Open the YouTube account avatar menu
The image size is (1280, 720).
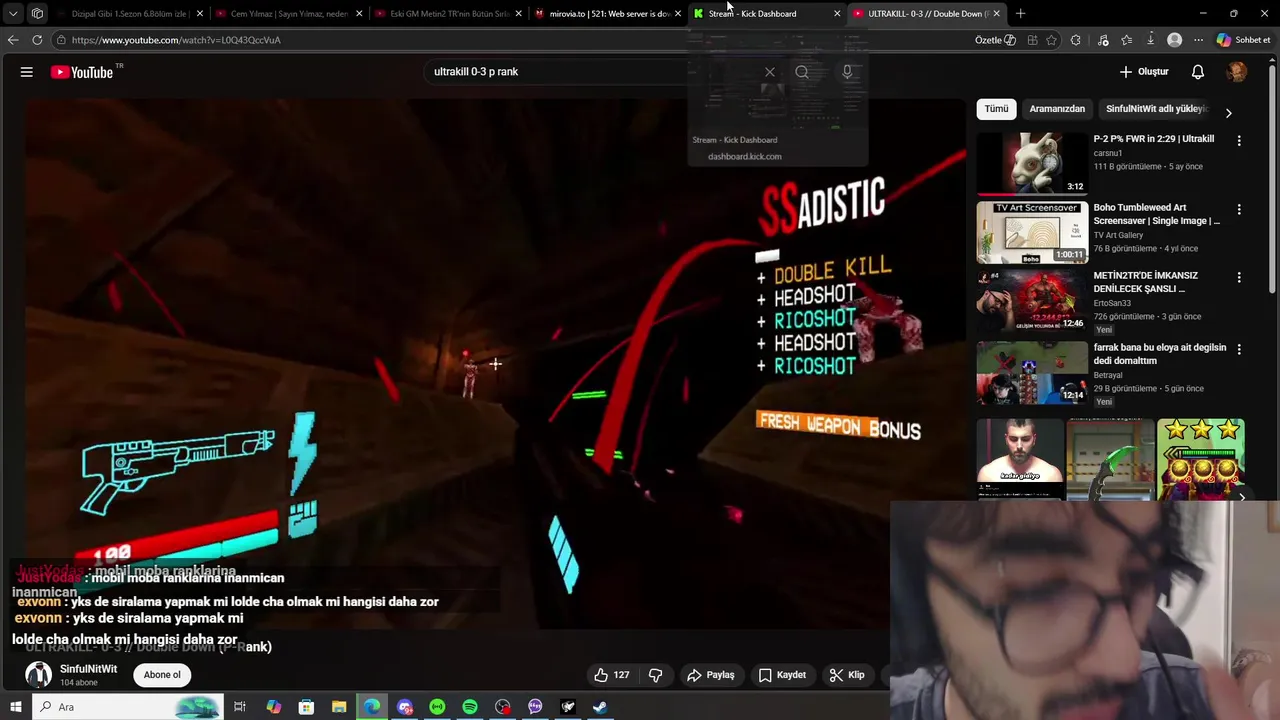(1237, 72)
